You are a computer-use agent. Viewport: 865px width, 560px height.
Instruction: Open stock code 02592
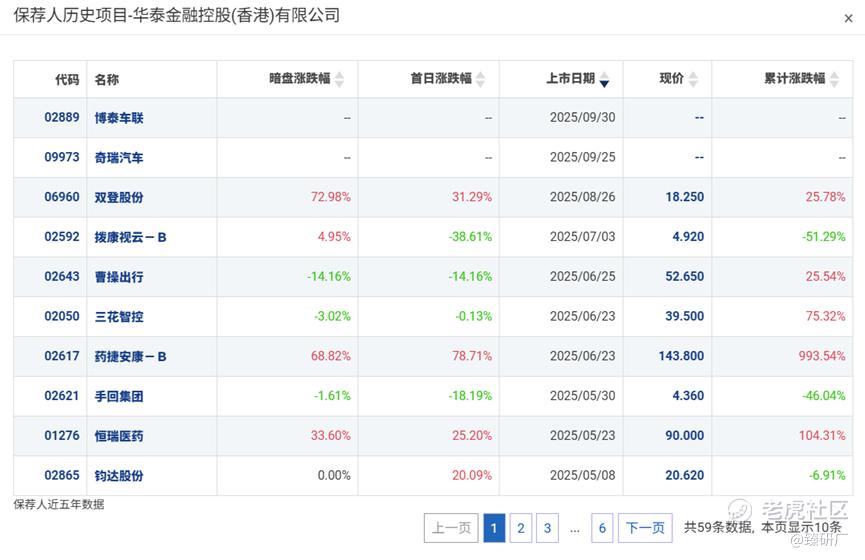62,237
